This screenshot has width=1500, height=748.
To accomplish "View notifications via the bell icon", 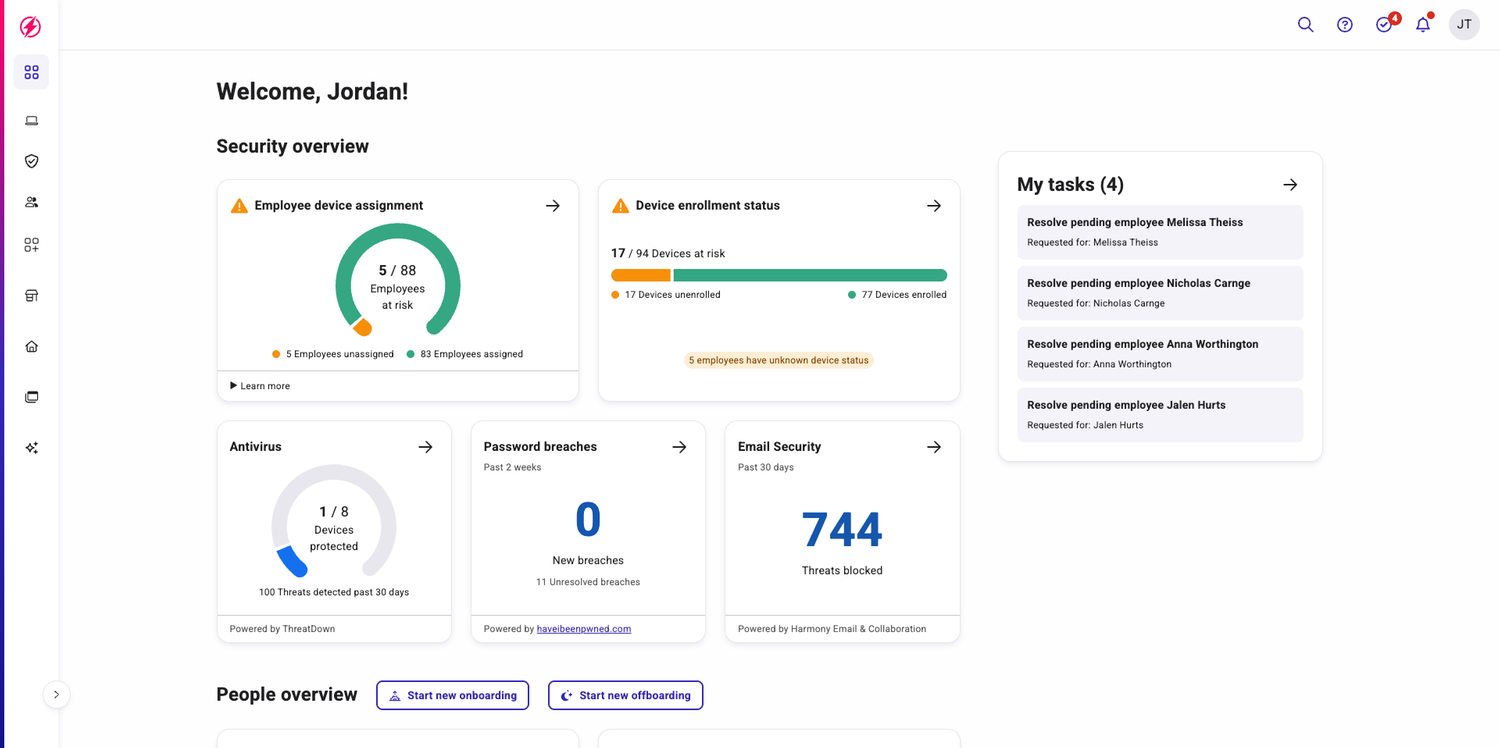I will tap(1422, 25).
